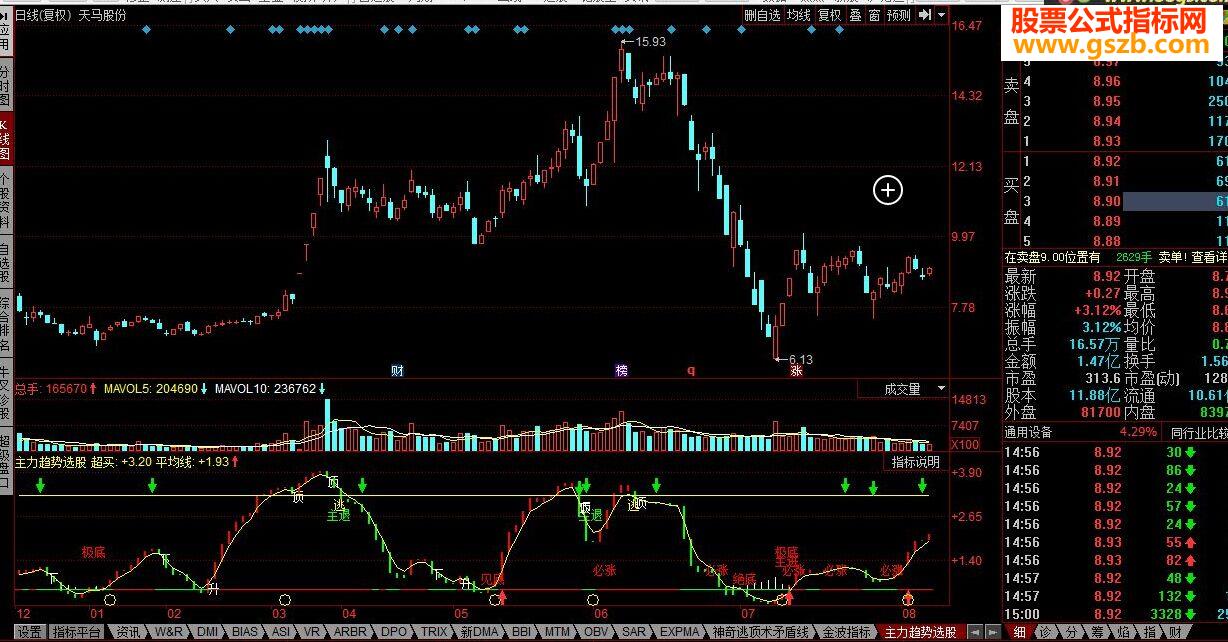Click the round crosshair plus cursor icon
The height and width of the screenshot is (642, 1228).
888,189
